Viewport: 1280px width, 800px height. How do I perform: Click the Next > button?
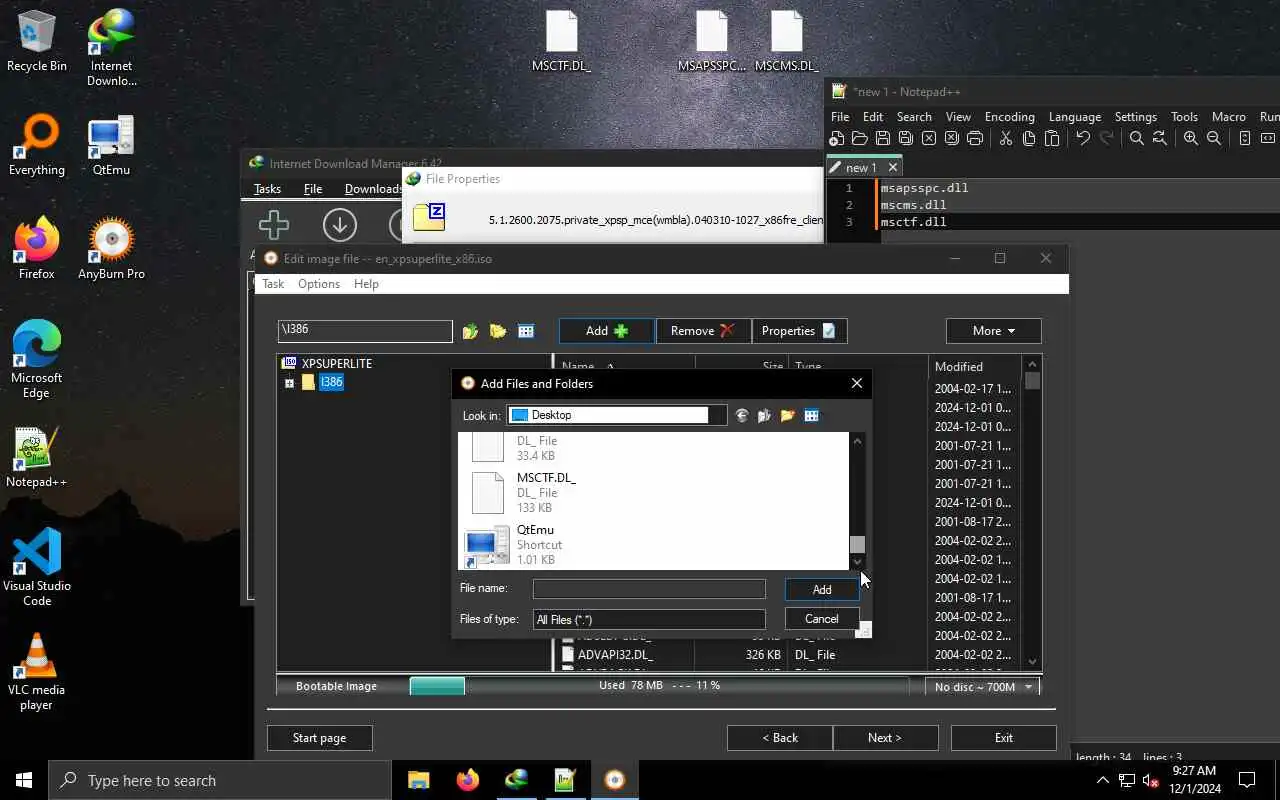point(885,738)
